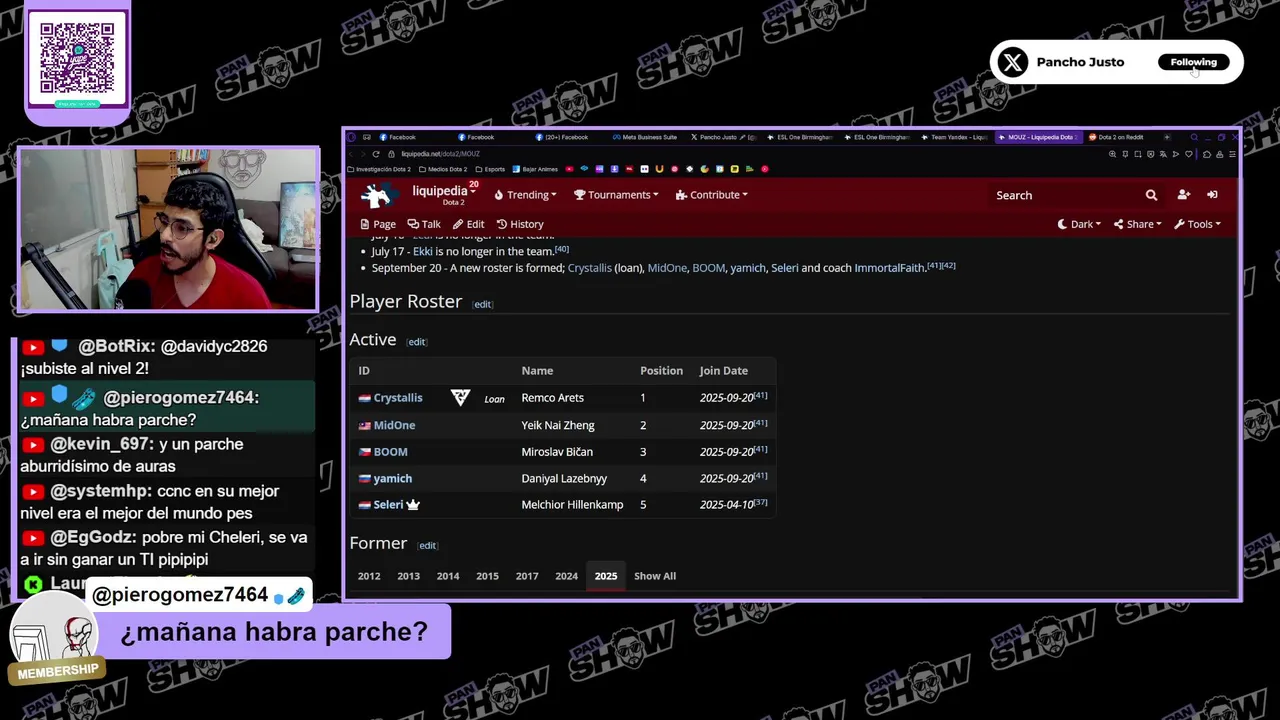Click the YouTube icon beside @systemhp chat message
The width and height of the screenshot is (1280, 720).
33,492
